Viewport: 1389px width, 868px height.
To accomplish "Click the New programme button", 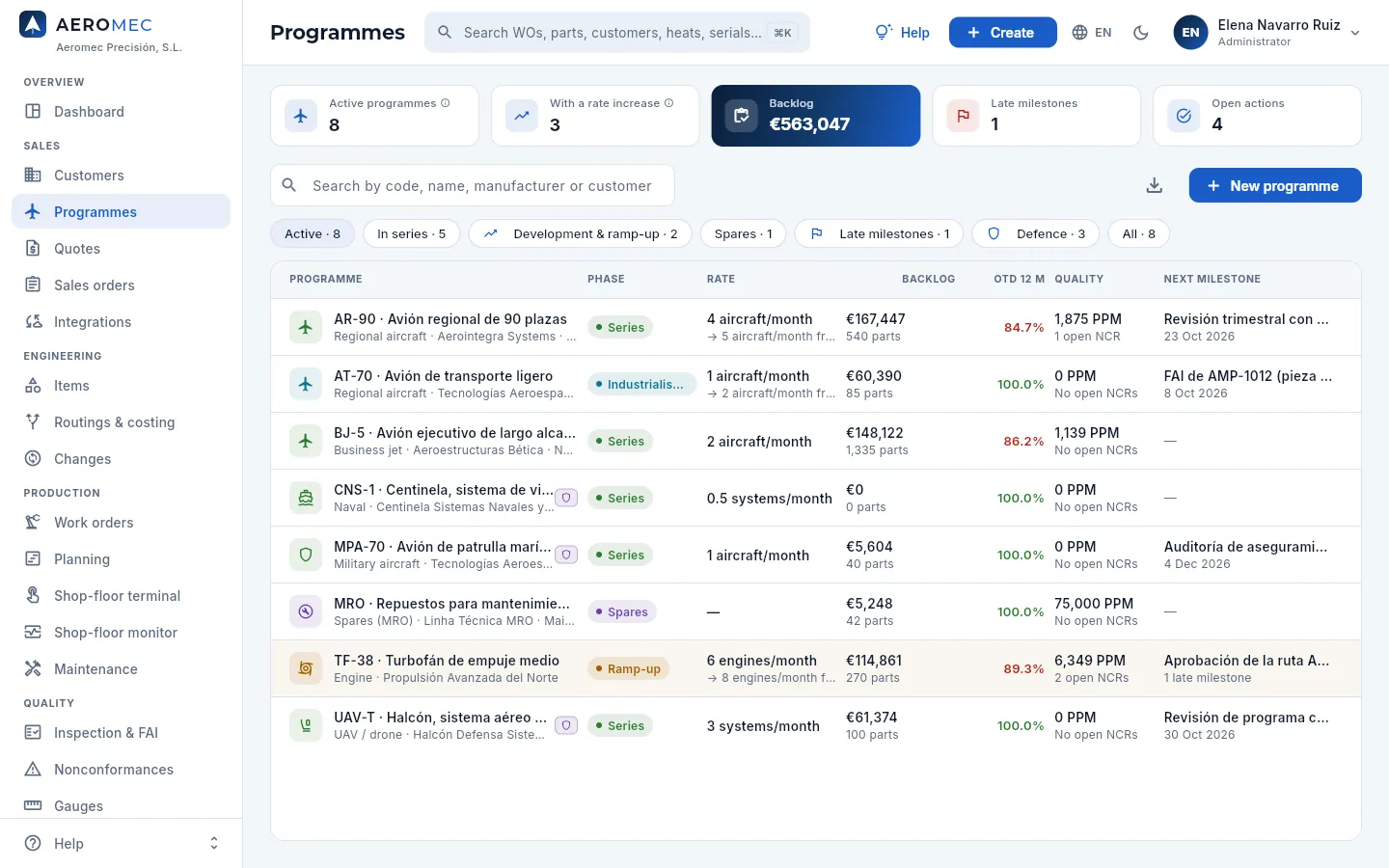I will 1275,185.
